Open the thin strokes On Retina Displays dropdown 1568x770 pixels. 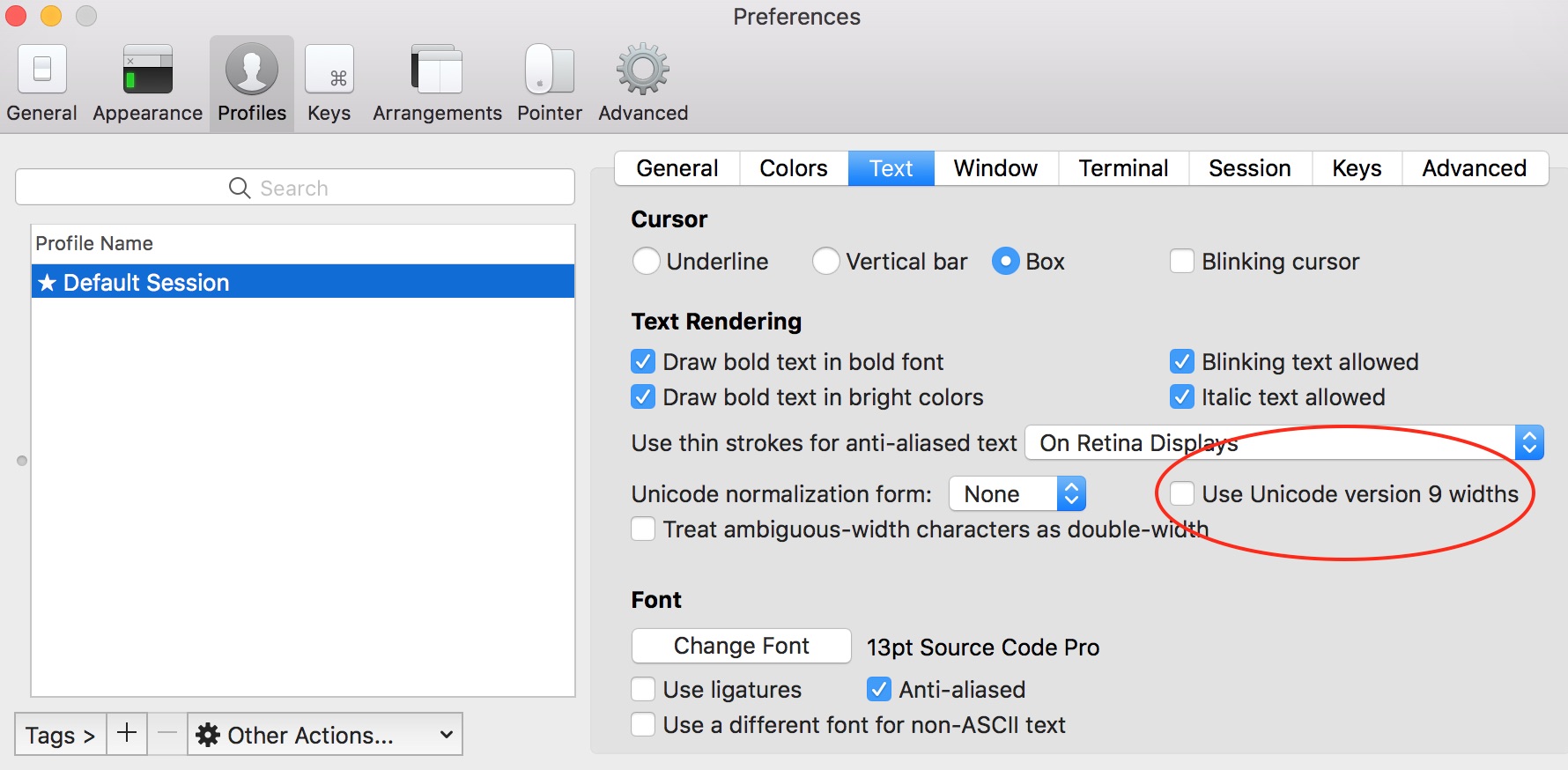point(1284,442)
